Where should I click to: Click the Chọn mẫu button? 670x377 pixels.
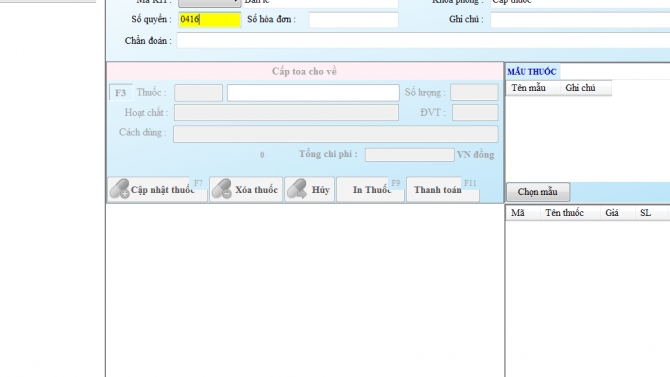pos(538,192)
